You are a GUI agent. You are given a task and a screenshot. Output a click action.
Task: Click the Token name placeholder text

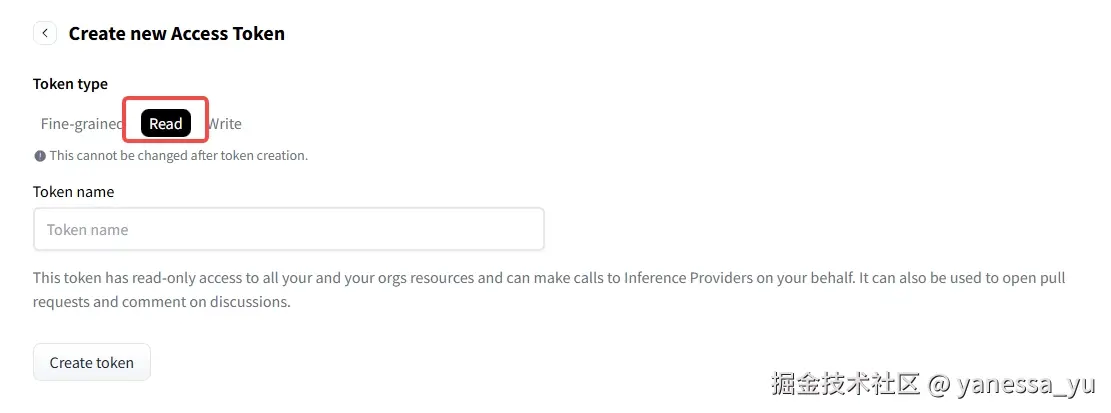(87, 230)
